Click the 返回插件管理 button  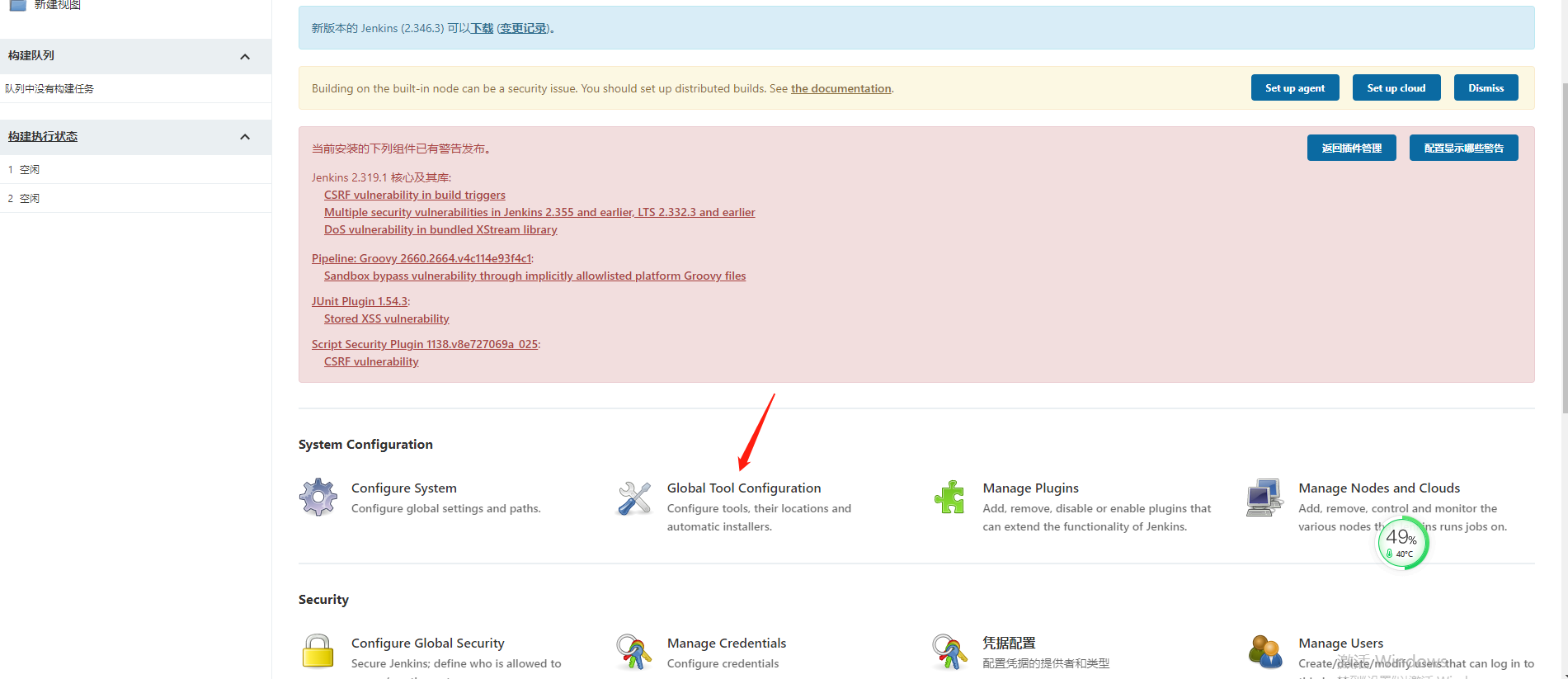tap(1351, 149)
